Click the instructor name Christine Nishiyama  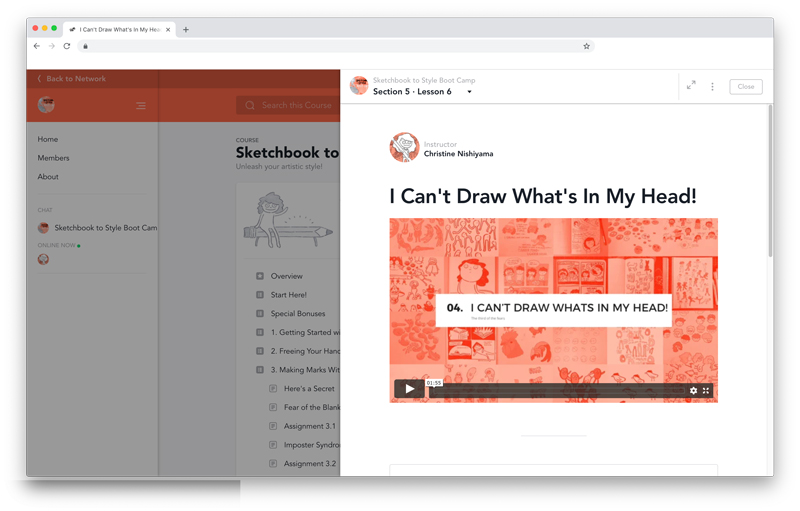point(458,154)
